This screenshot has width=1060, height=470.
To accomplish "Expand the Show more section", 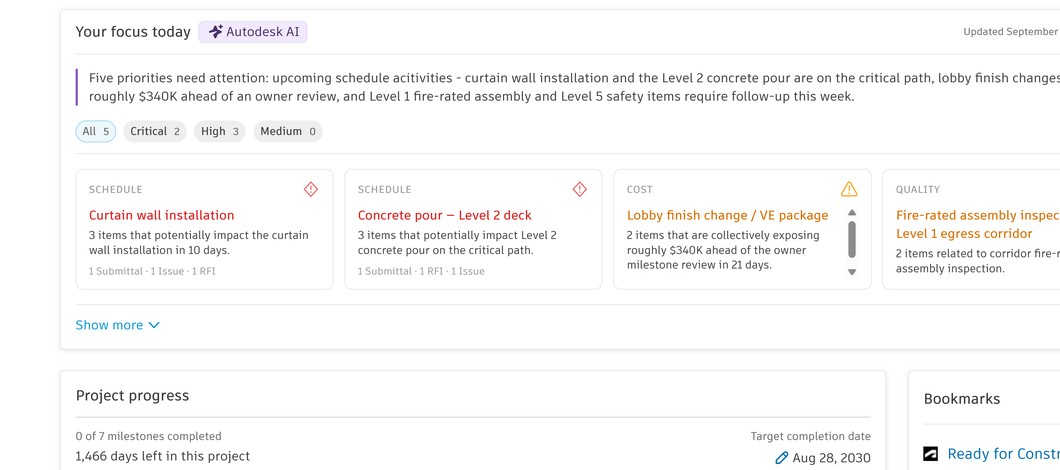I will point(118,325).
